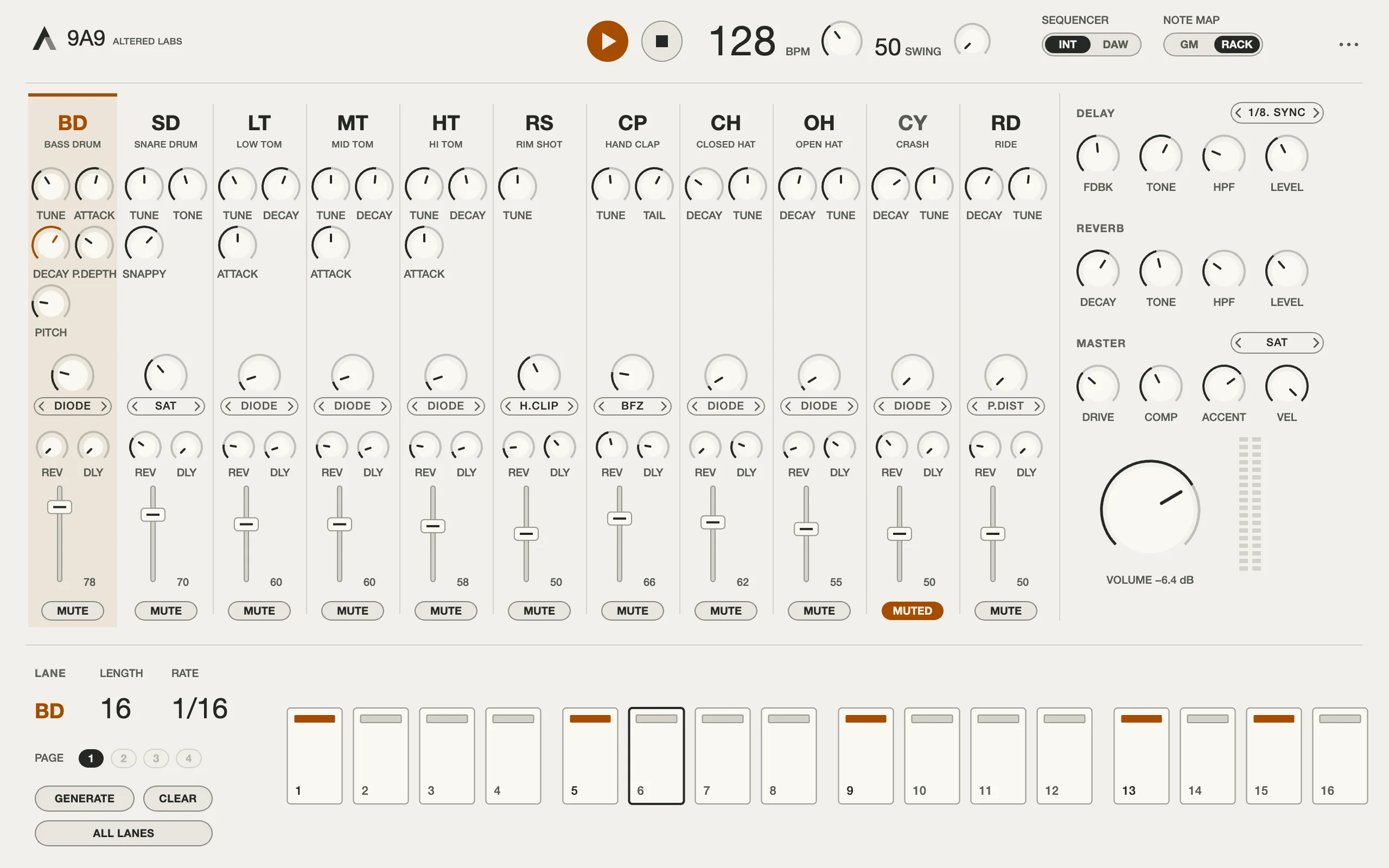This screenshot has height=868, width=1389.
Task: Stop the sequencer with the stop button
Action: pyautogui.click(x=662, y=41)
